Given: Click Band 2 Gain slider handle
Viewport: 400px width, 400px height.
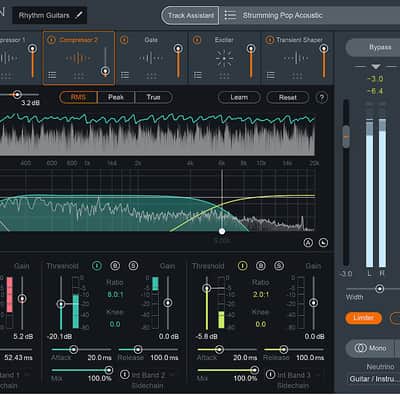Looking at the screenshot, I should point(168,303).
